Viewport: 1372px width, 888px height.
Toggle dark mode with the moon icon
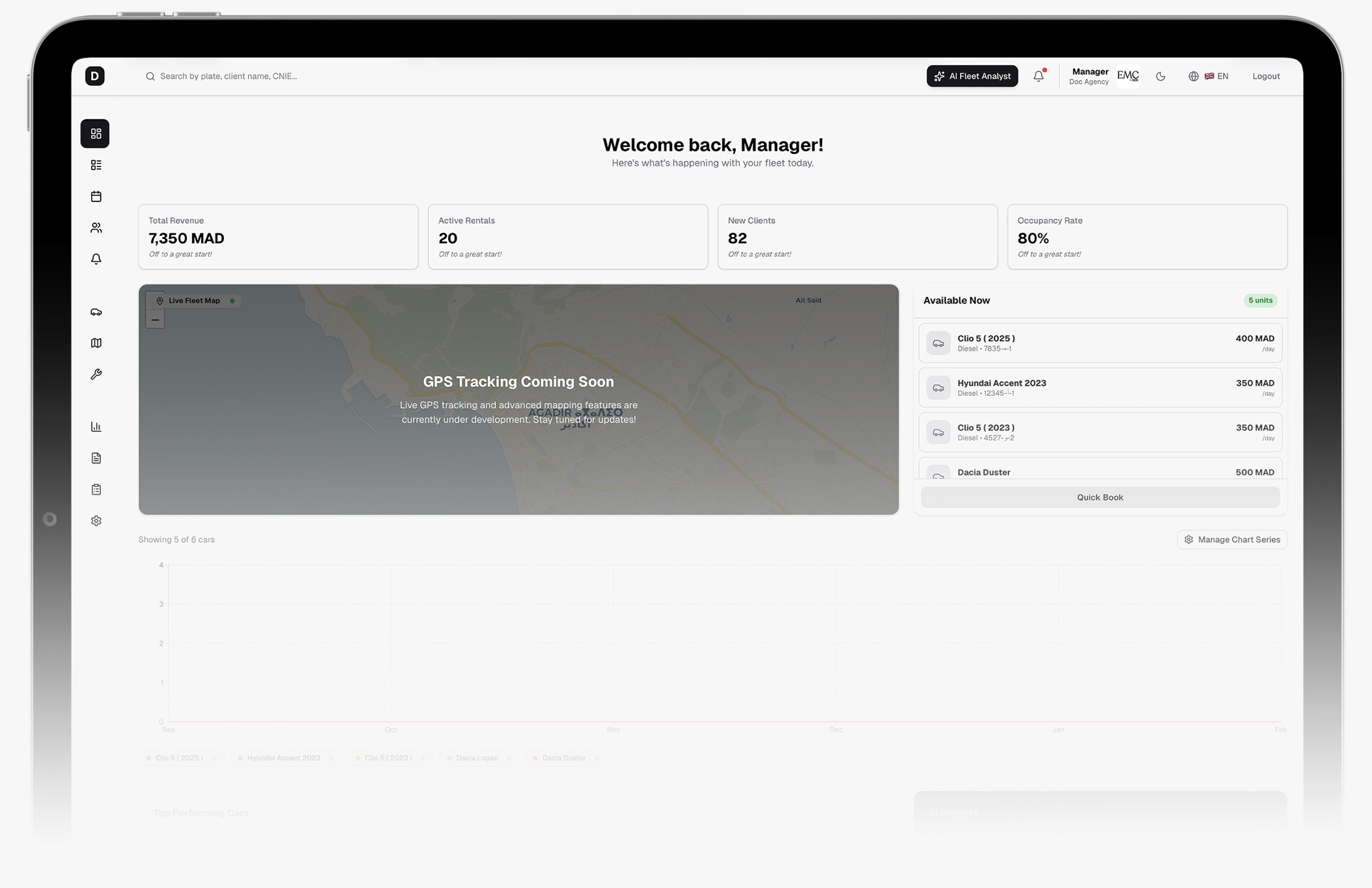pos(1160,76)
